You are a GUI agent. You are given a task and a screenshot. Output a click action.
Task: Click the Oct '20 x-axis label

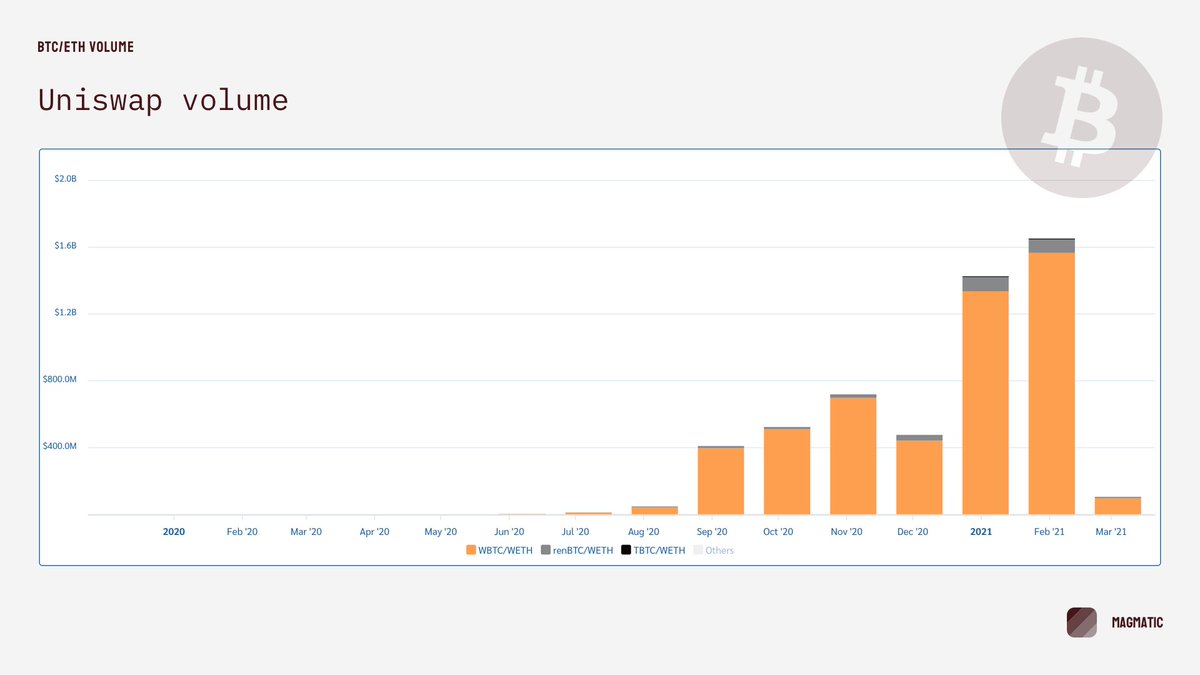tap(777, 532)
